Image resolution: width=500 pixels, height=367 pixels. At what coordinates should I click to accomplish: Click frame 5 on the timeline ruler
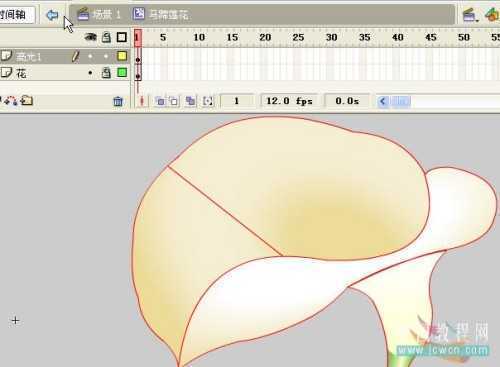(163, 37)
